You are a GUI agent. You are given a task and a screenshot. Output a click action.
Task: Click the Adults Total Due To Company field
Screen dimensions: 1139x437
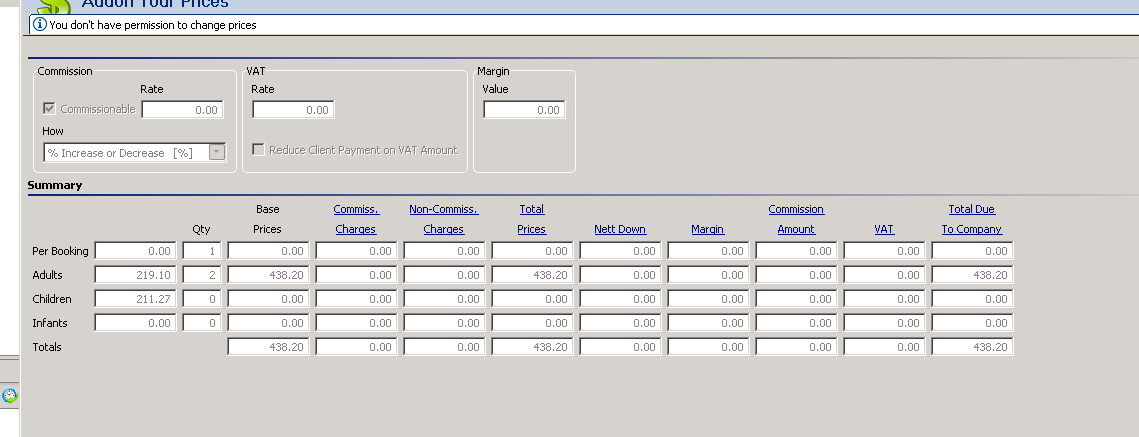point(972,275)
